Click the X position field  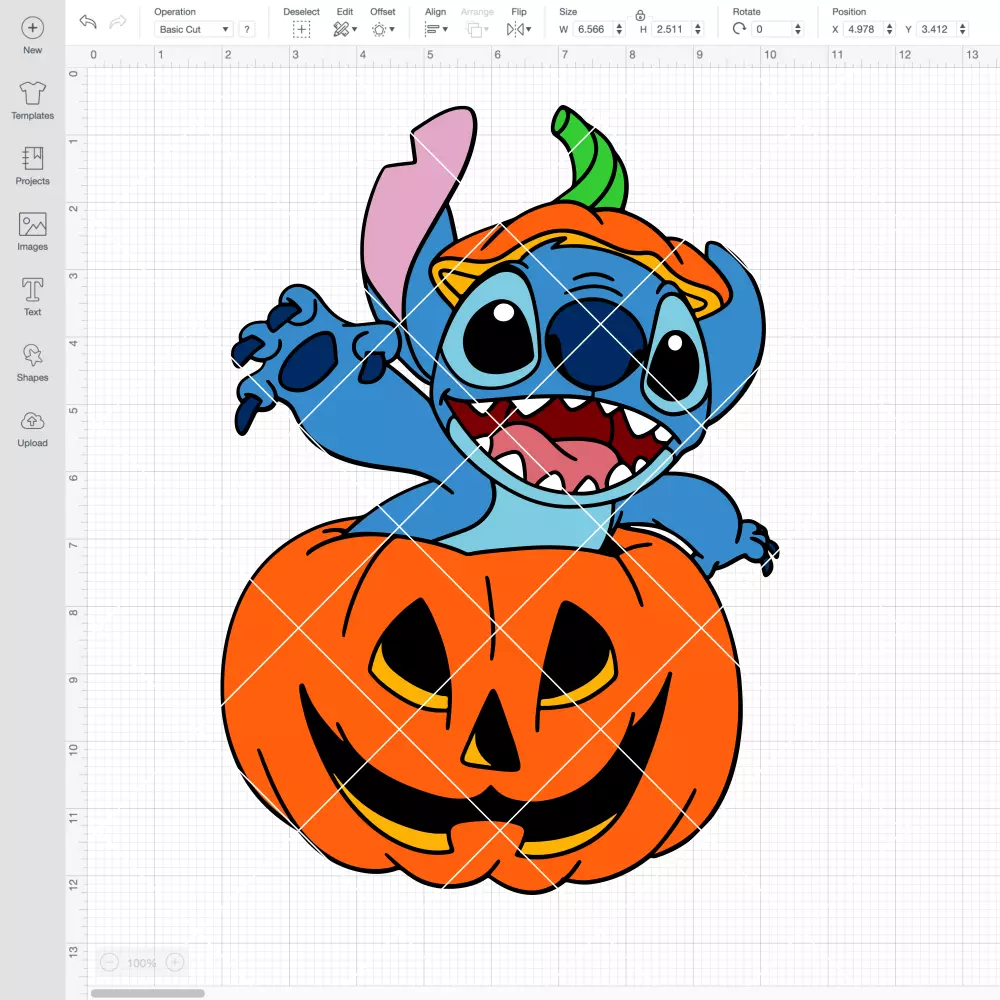863,29
